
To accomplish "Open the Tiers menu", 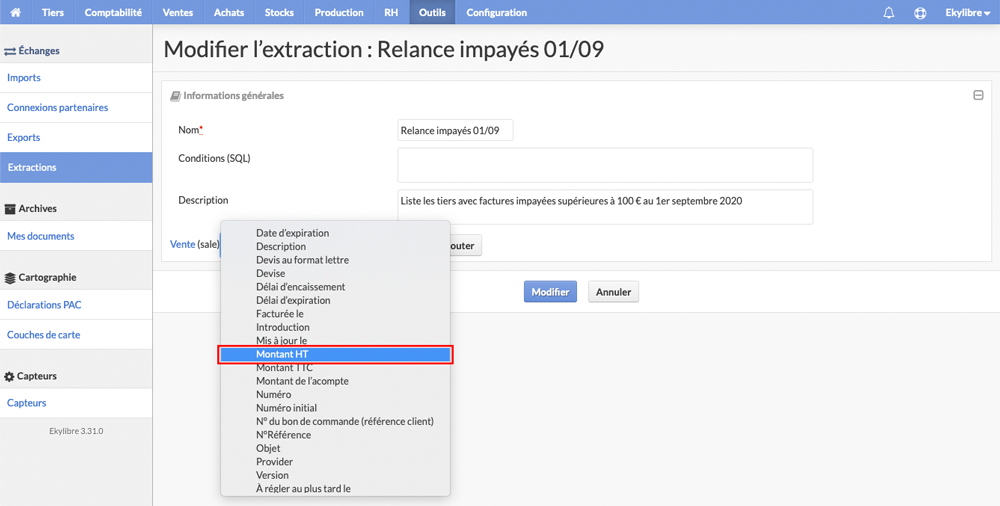I will (x=53, y=12).
